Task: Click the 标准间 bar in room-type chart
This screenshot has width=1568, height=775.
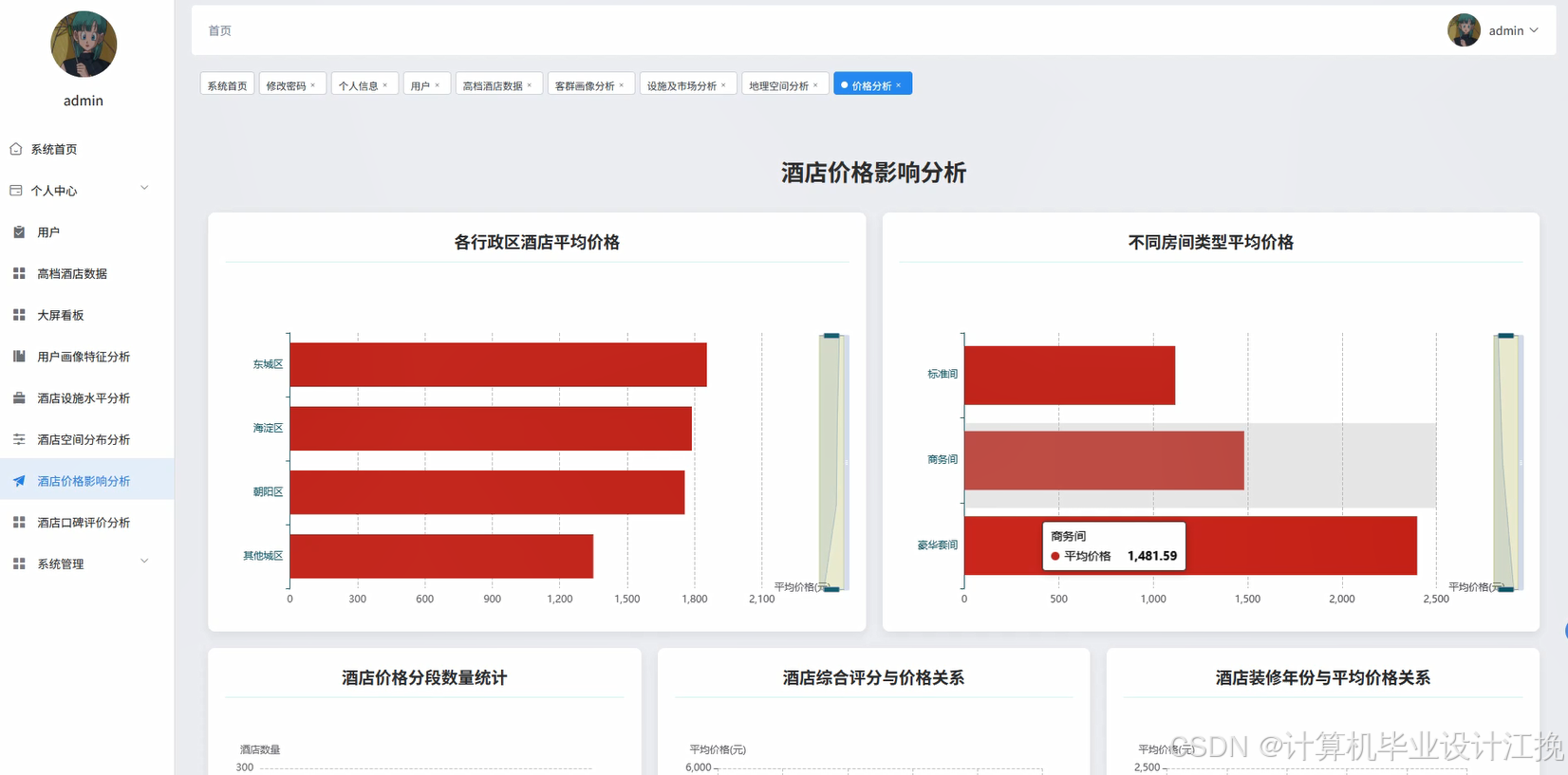Action: [1070, 376]
